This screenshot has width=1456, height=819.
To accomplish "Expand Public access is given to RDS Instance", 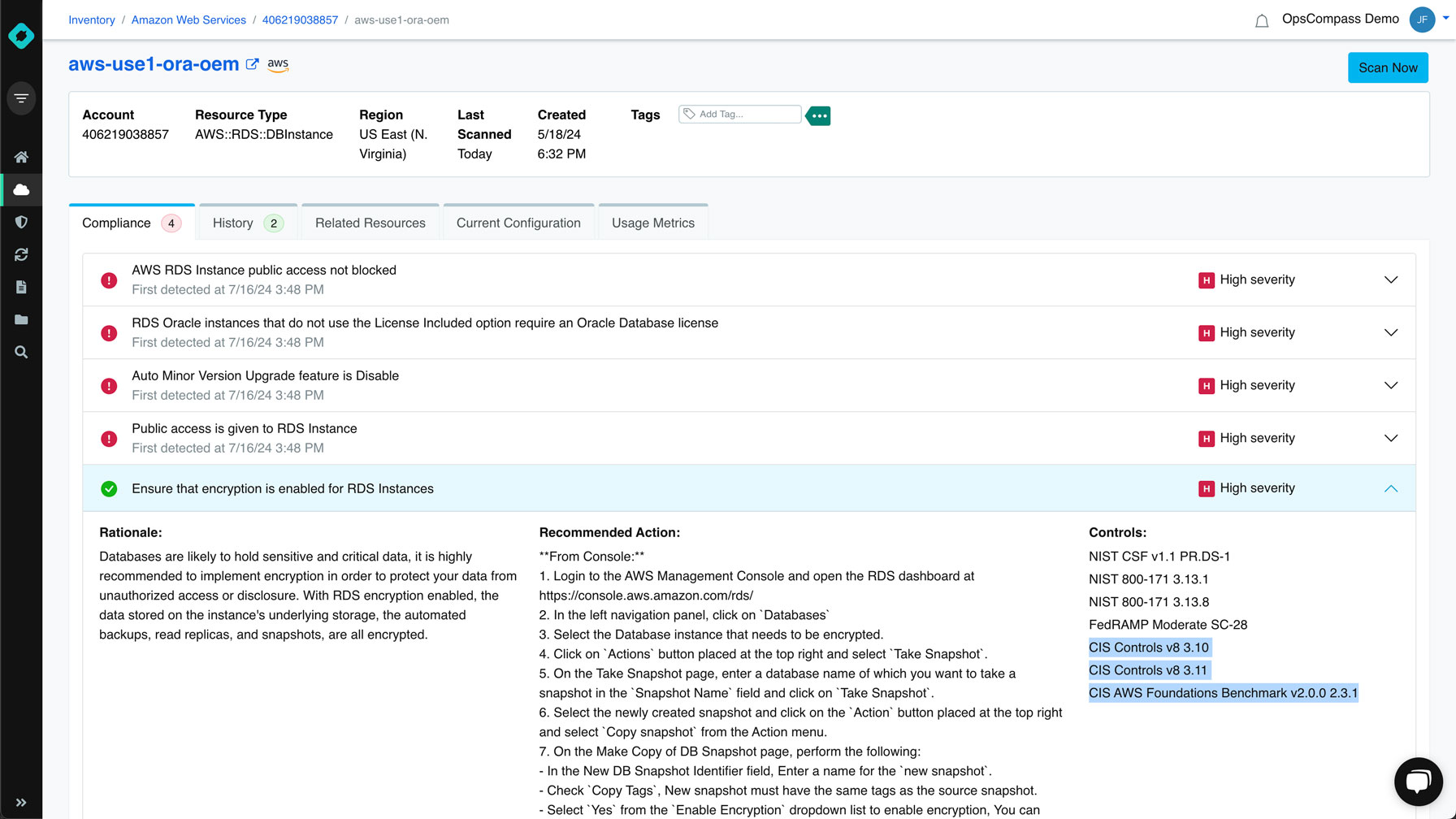I will [1391, 438].
